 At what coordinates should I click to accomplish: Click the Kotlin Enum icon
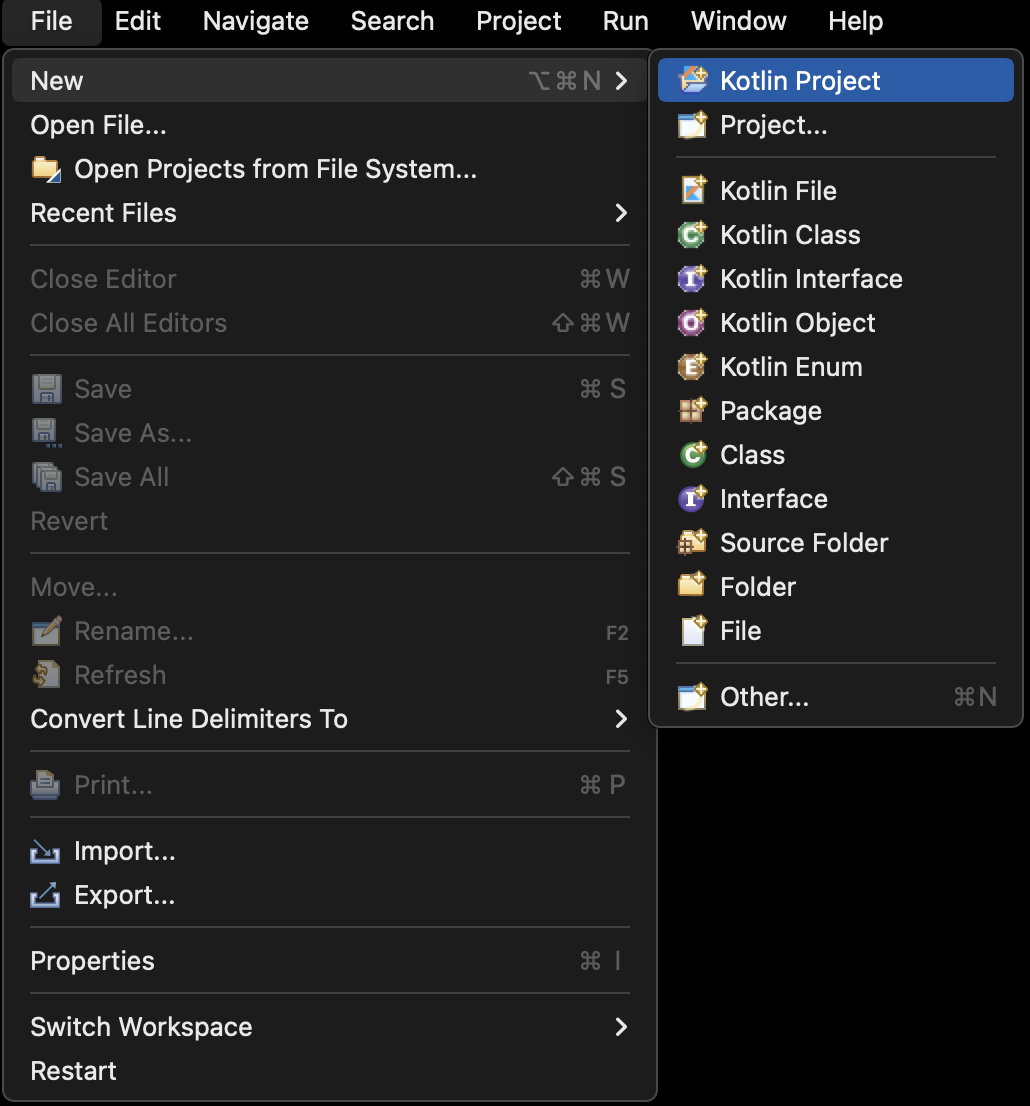[x=692, y=366]
